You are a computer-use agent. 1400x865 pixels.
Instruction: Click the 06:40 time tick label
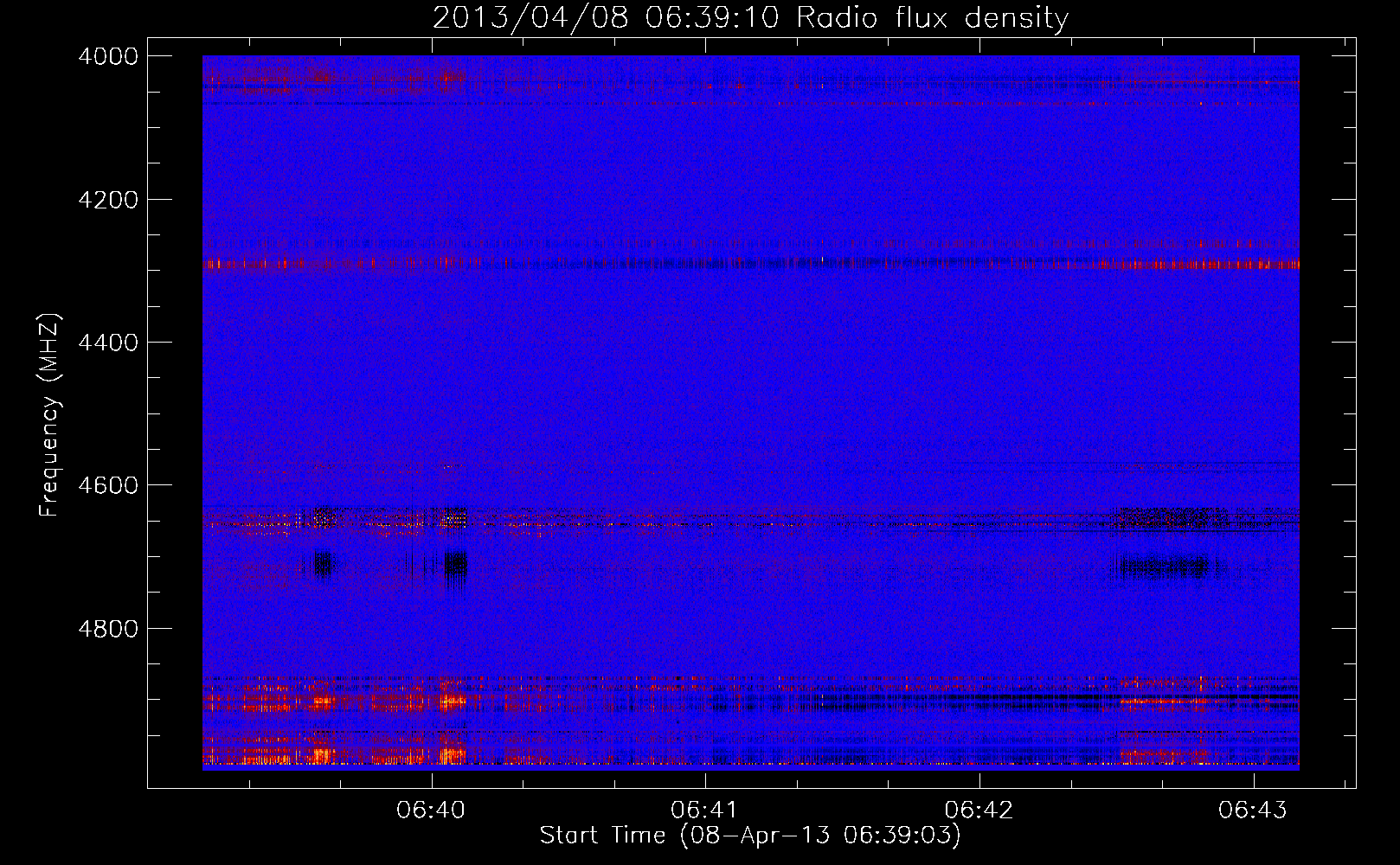(x=431, y=811)
